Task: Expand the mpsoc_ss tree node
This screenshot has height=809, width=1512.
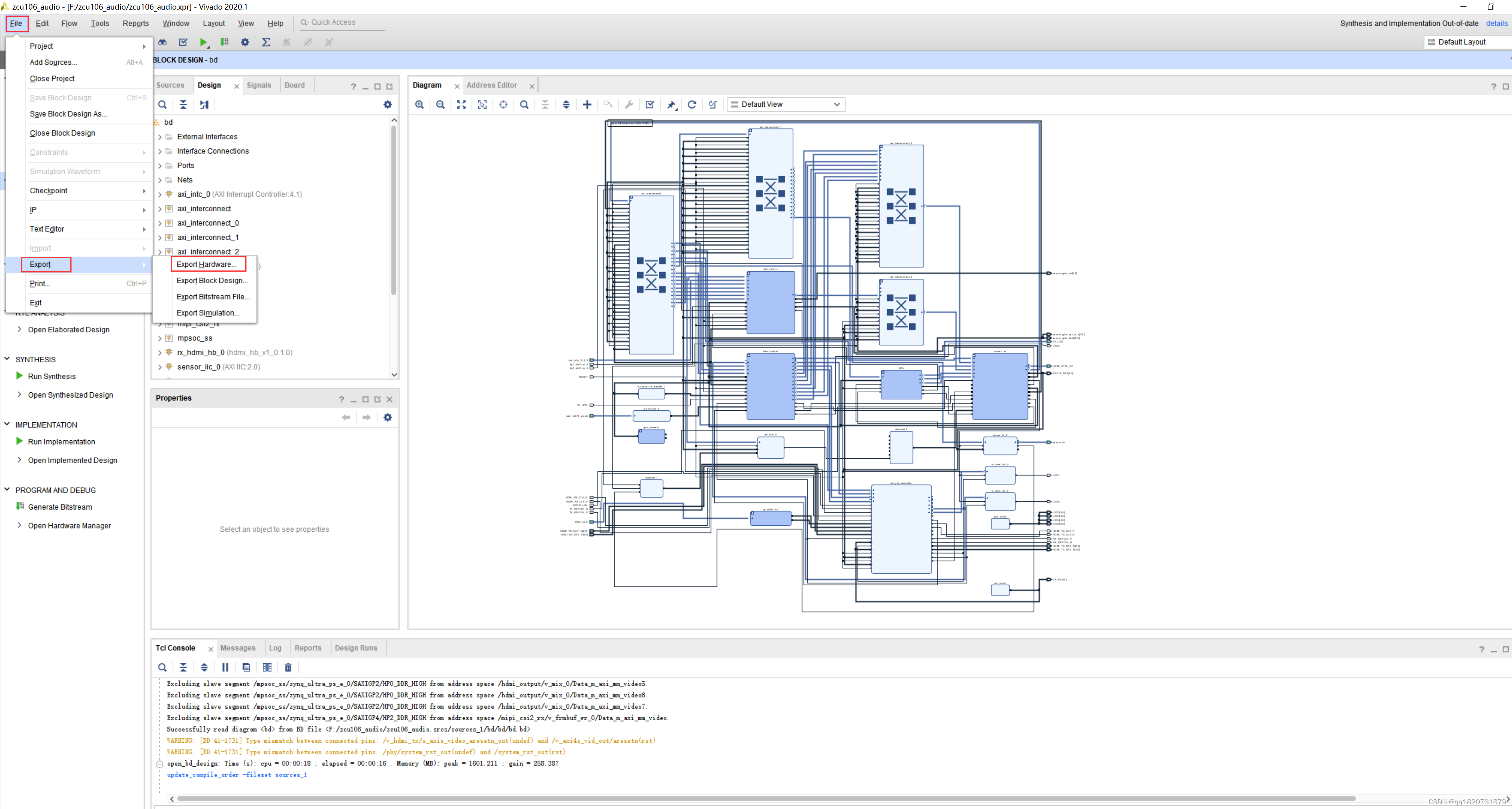Action: (x=160, y=338)
